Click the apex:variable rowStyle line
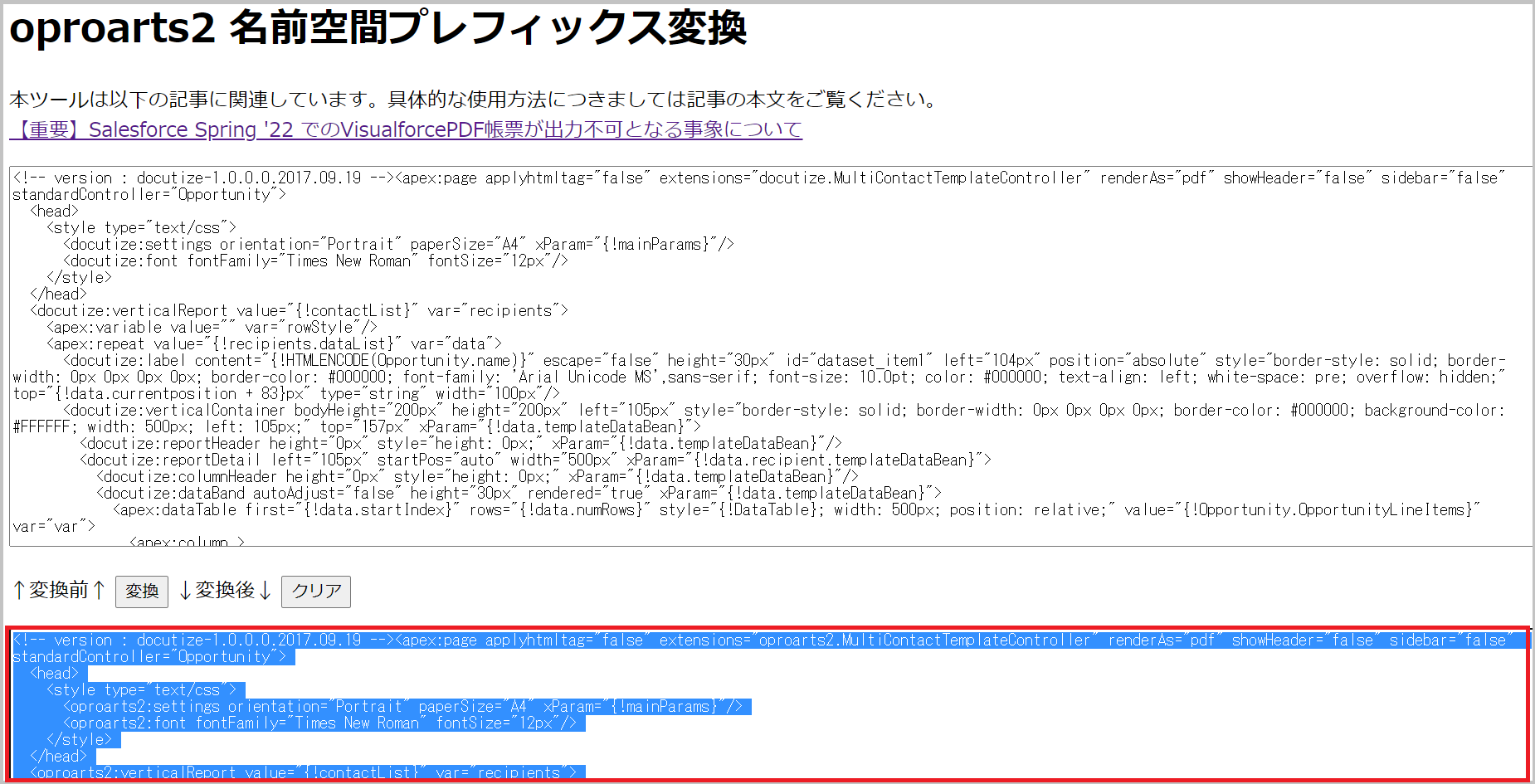Viewport: 1535px width, 784px height. click(x=212, y=327)
